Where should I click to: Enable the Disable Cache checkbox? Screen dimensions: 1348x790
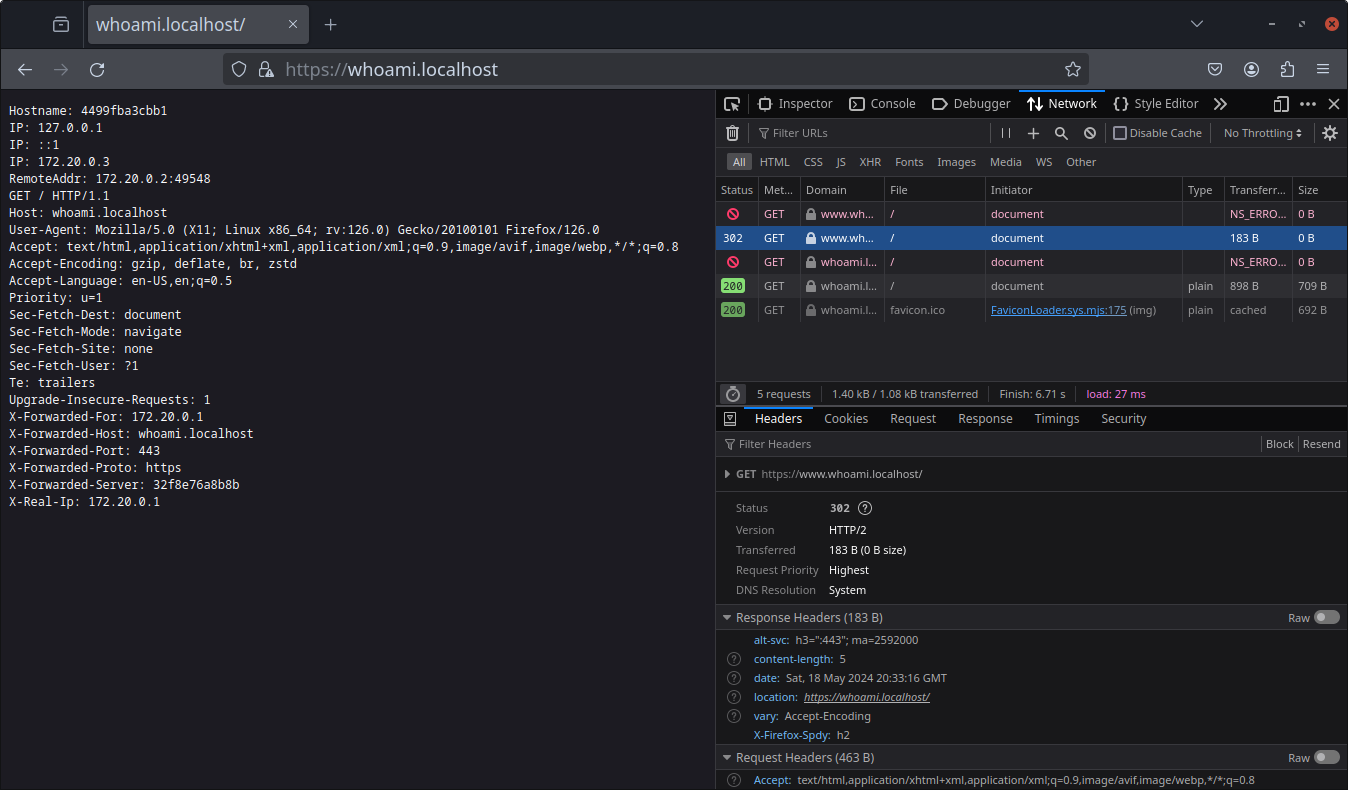[1120, 133]
